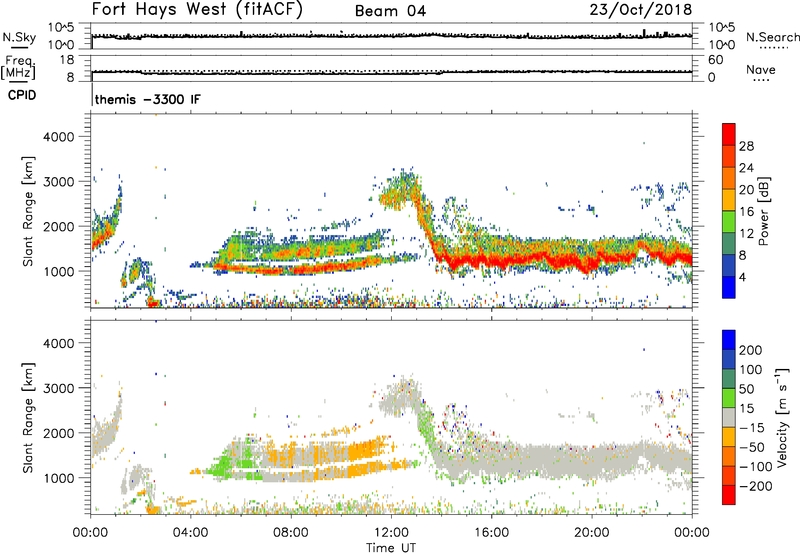Click the '60' Nave axis label
Screen dimensions: 800x554
[715, 60]
